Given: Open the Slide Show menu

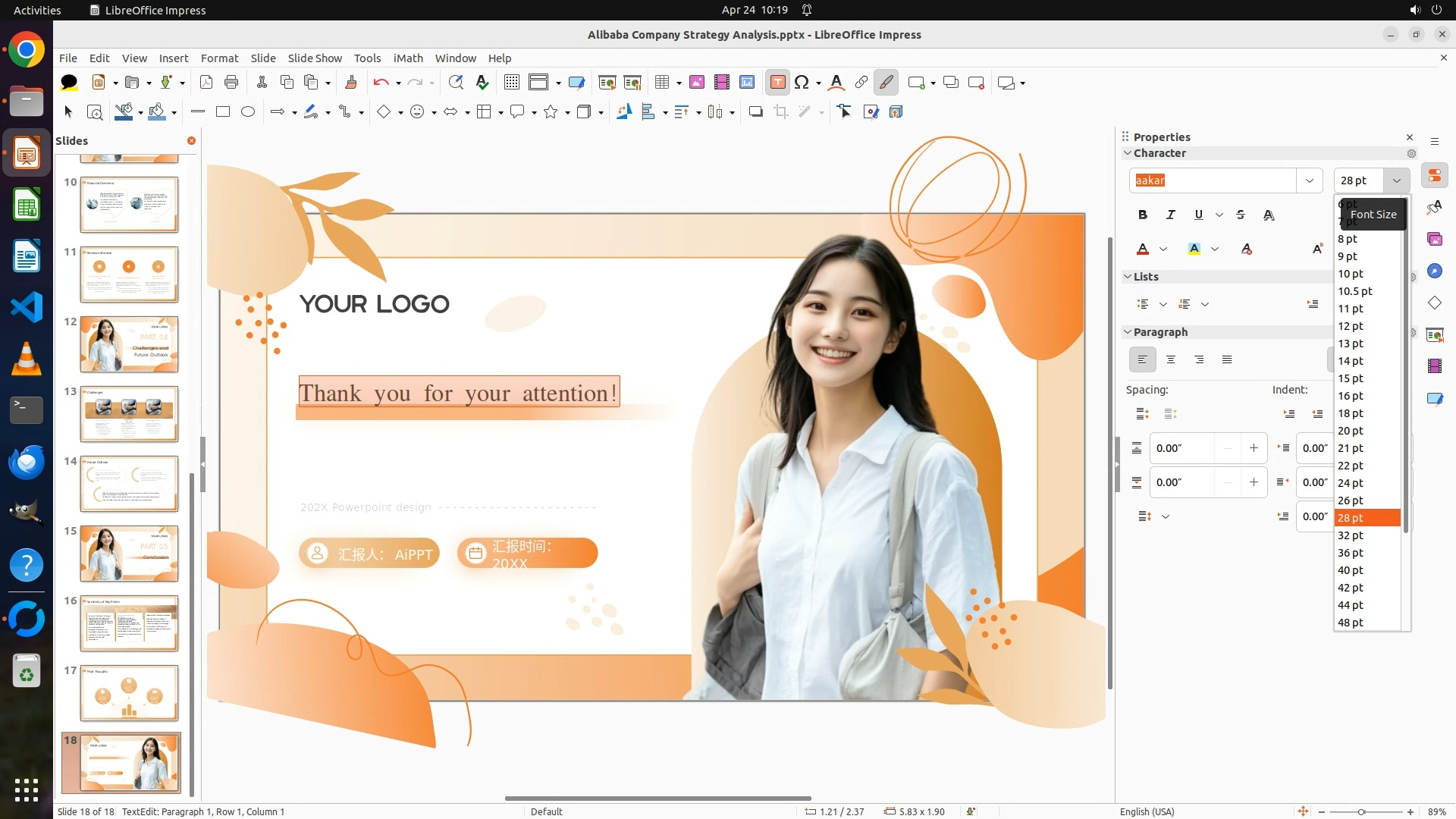Looking at the screenshot, I should (315, 58).
